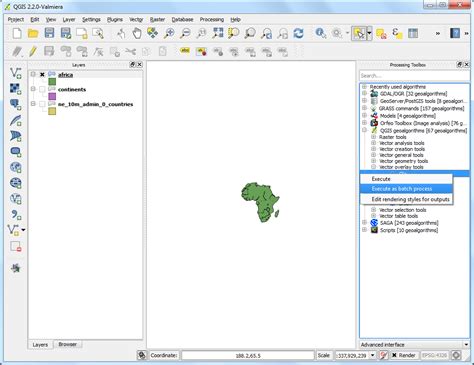
Task: Toggle the Render checkbox in status bar
Action: click(394, 355)
